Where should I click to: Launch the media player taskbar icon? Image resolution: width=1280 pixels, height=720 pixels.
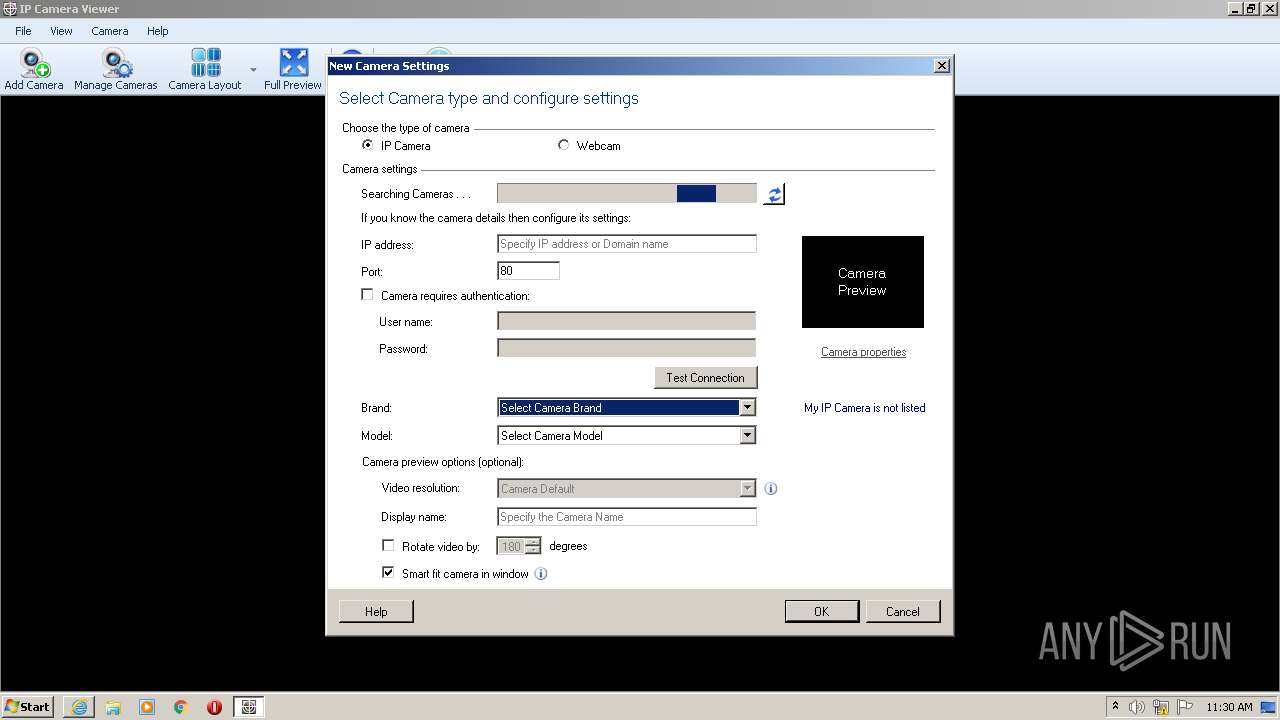147,707
